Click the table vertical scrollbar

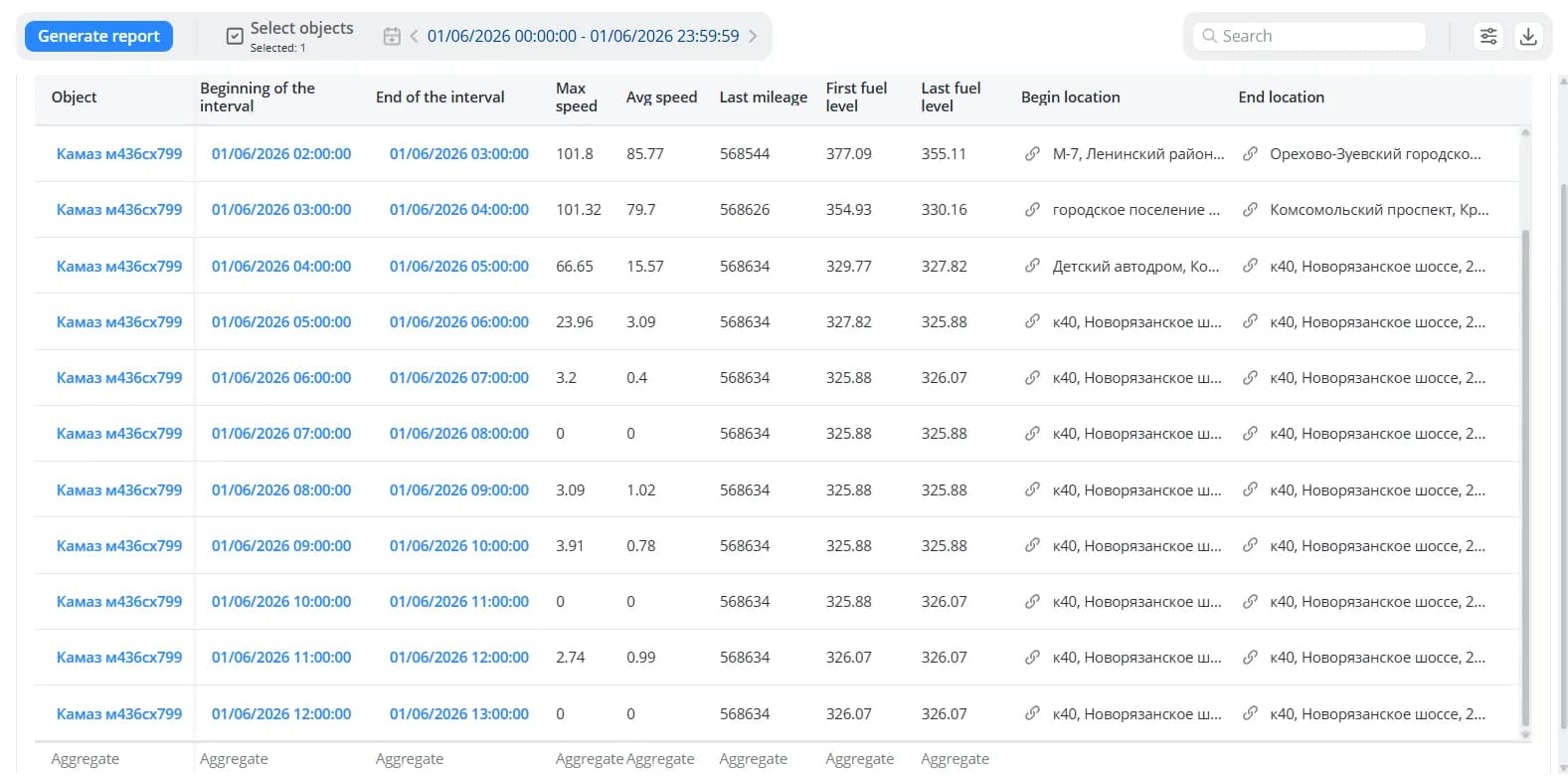pyautogui.click(x=1525, y=478)
